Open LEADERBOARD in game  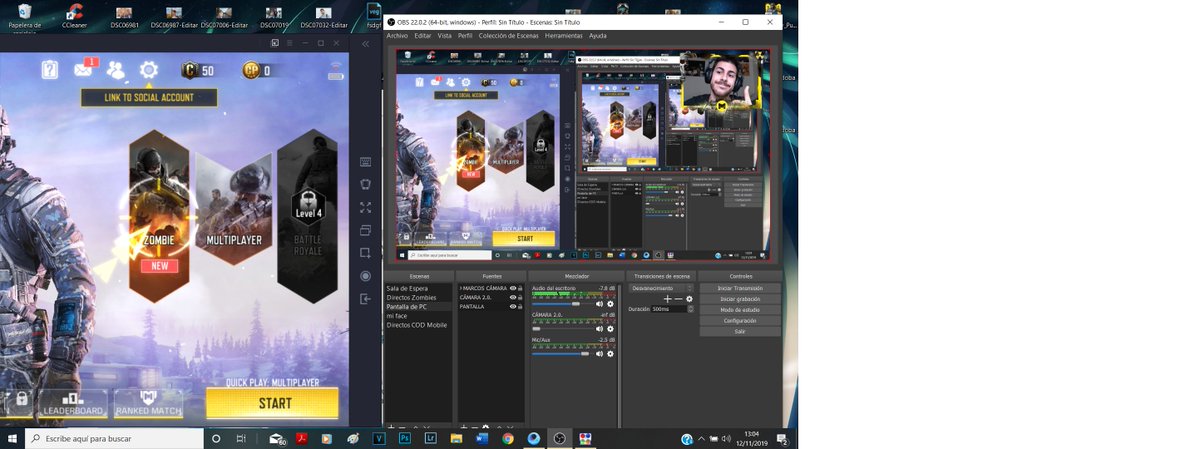(x=73, y=404)
